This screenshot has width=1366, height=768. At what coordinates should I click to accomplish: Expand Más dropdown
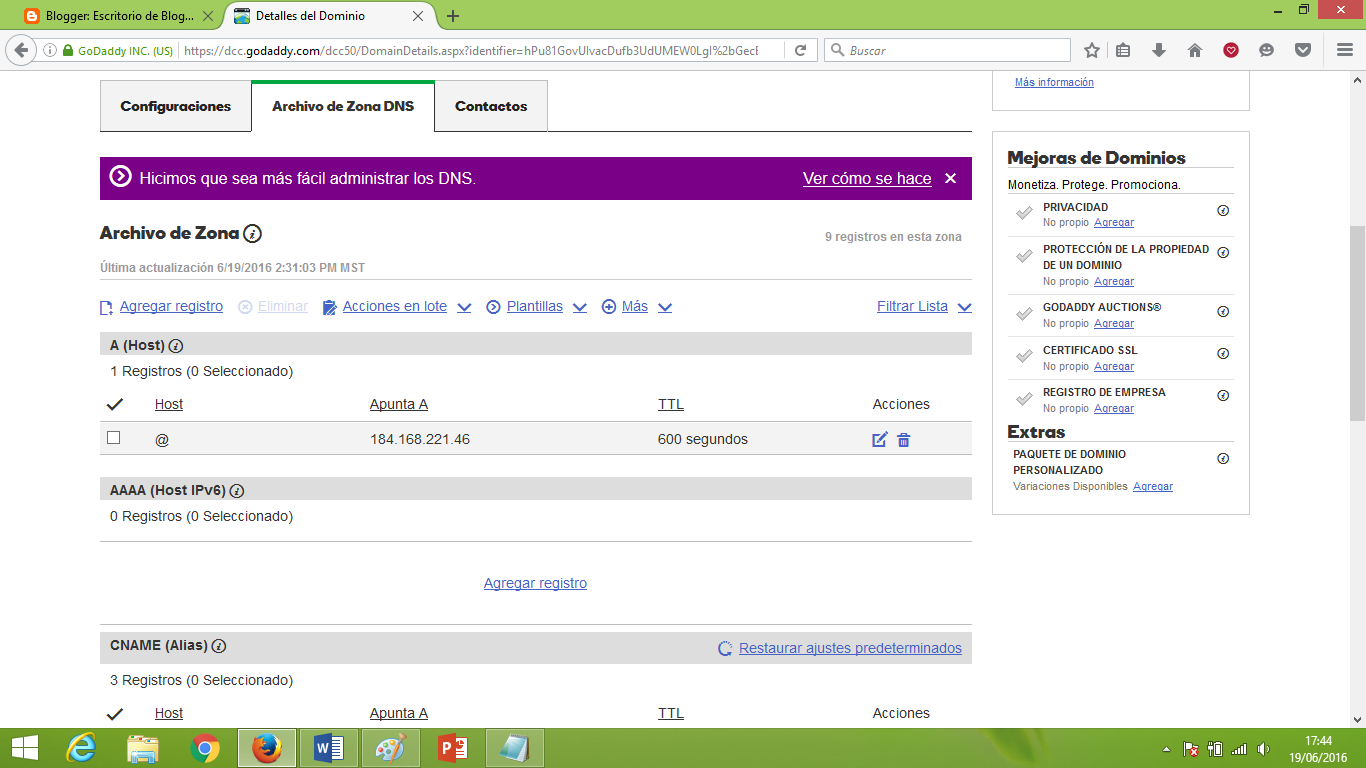665,308
